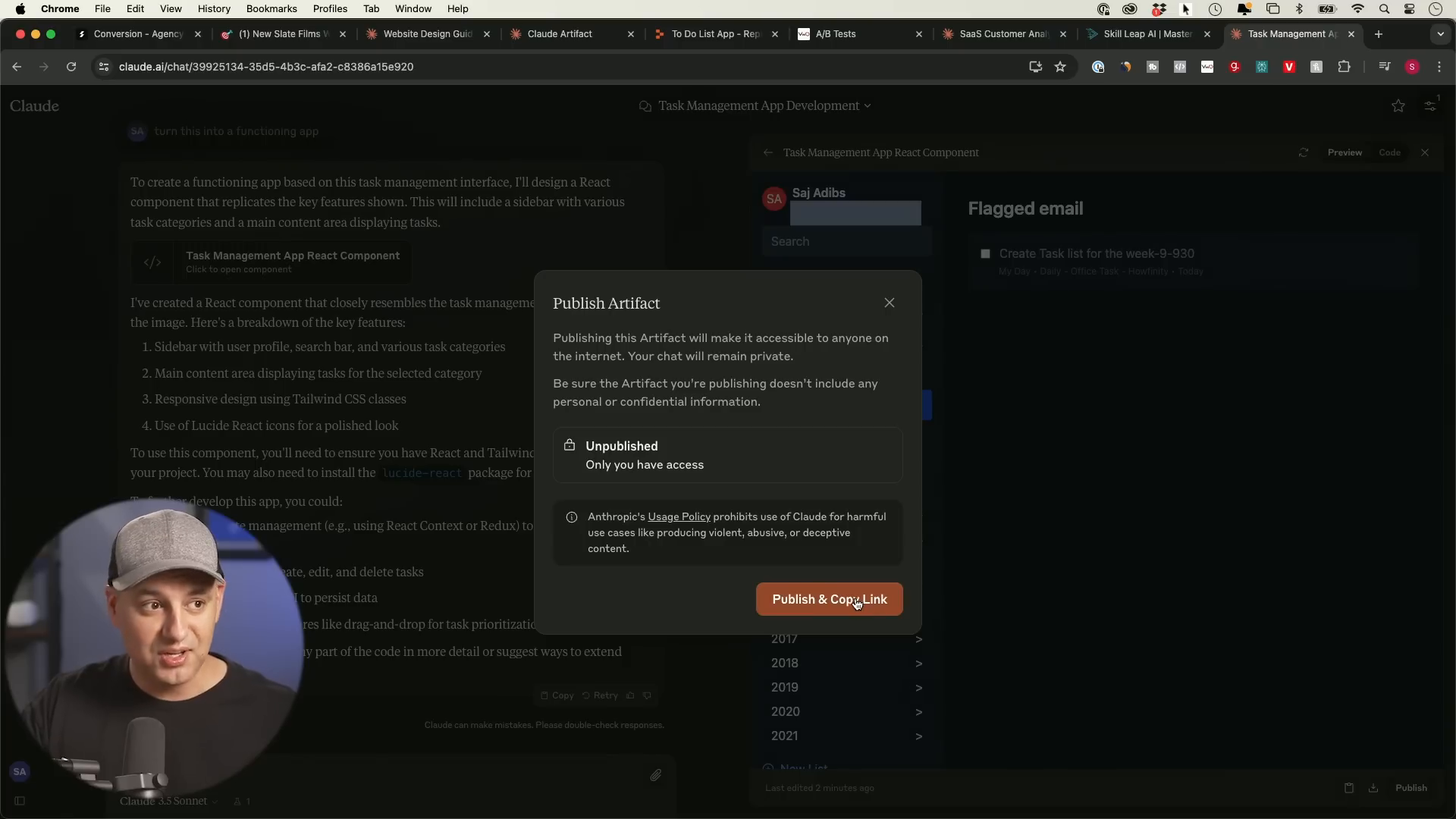Switch to the Skill Leap AI tab
Image resolution: width=1456 pixels, height=819 pixels.
coord(1147,34)
